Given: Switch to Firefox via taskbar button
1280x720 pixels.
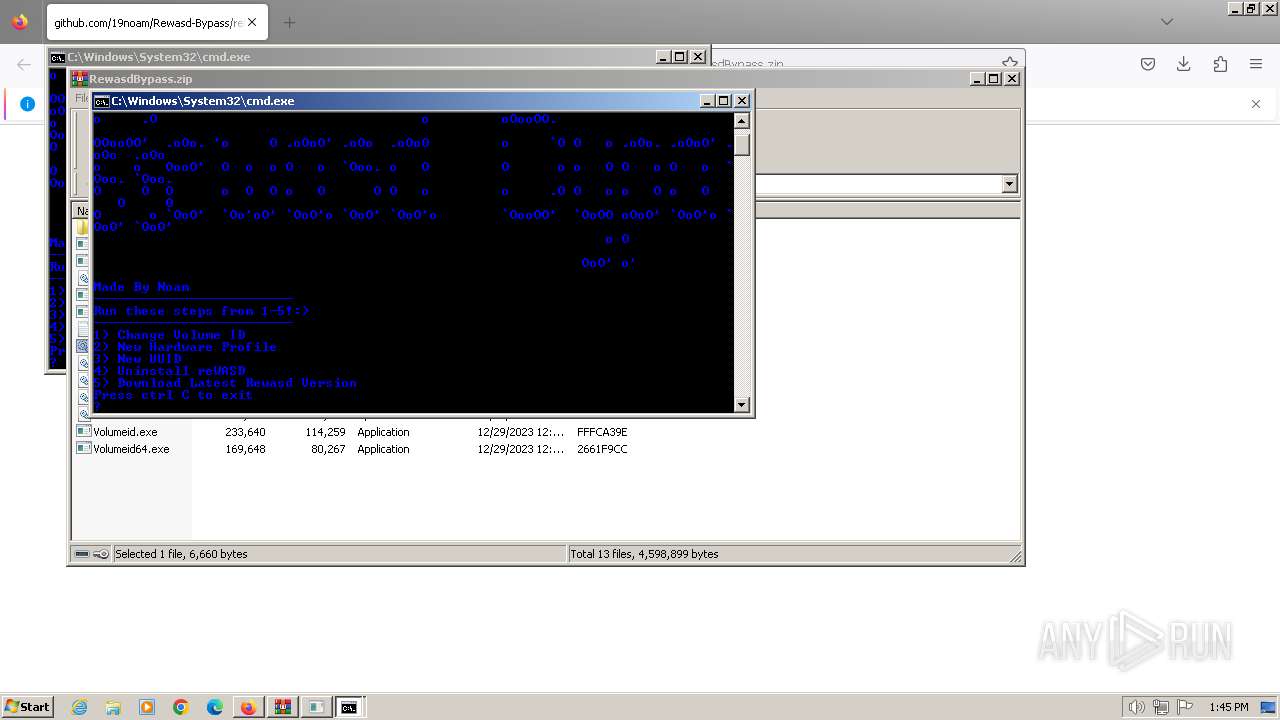Looking at the screenshot, I should (248, 707).
